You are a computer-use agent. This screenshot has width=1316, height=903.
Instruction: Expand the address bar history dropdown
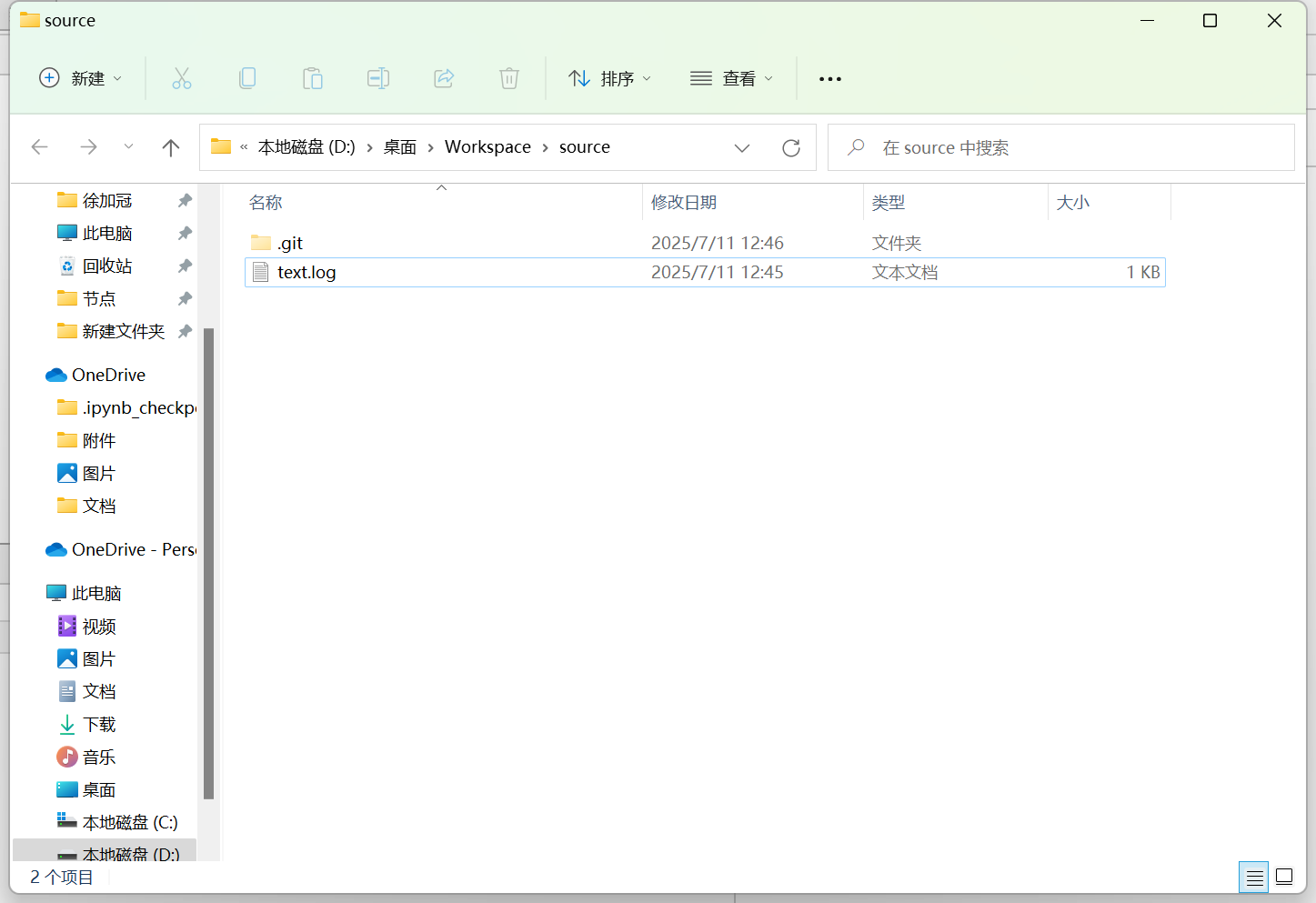click(742, 147)
